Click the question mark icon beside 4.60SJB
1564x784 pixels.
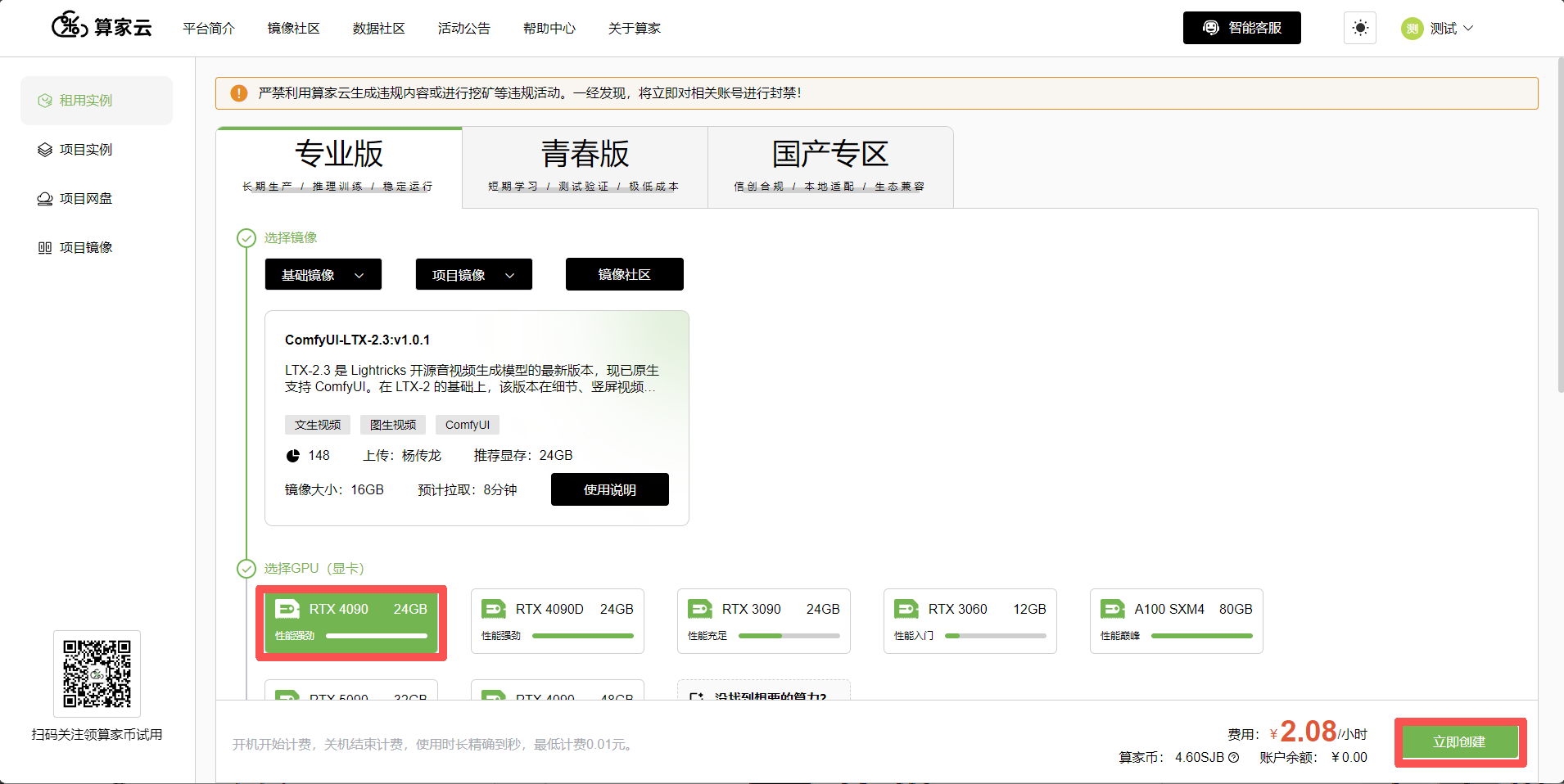tap(1233, 757)
